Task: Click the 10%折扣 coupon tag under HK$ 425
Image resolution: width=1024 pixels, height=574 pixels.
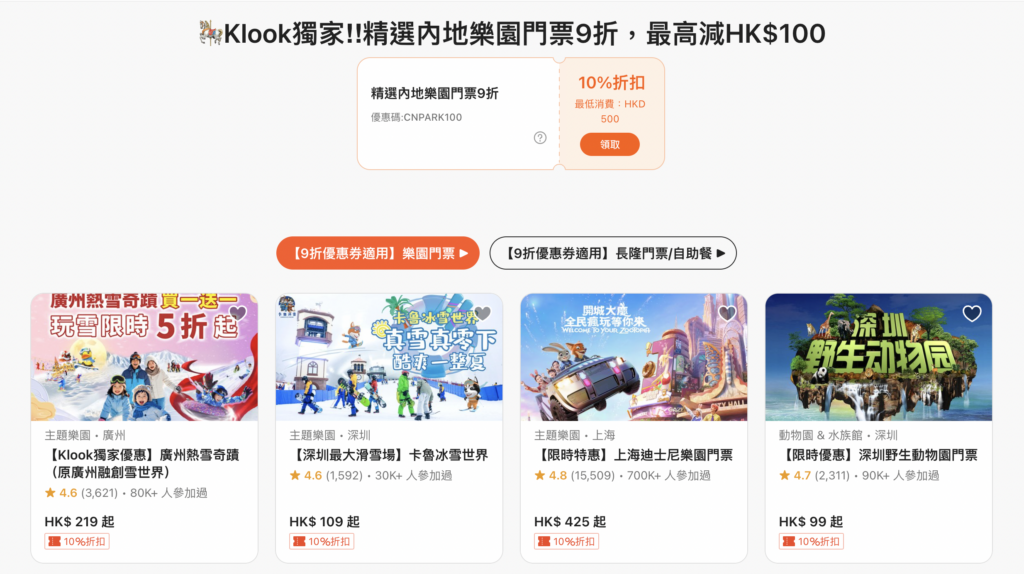Action: [567, 541]
